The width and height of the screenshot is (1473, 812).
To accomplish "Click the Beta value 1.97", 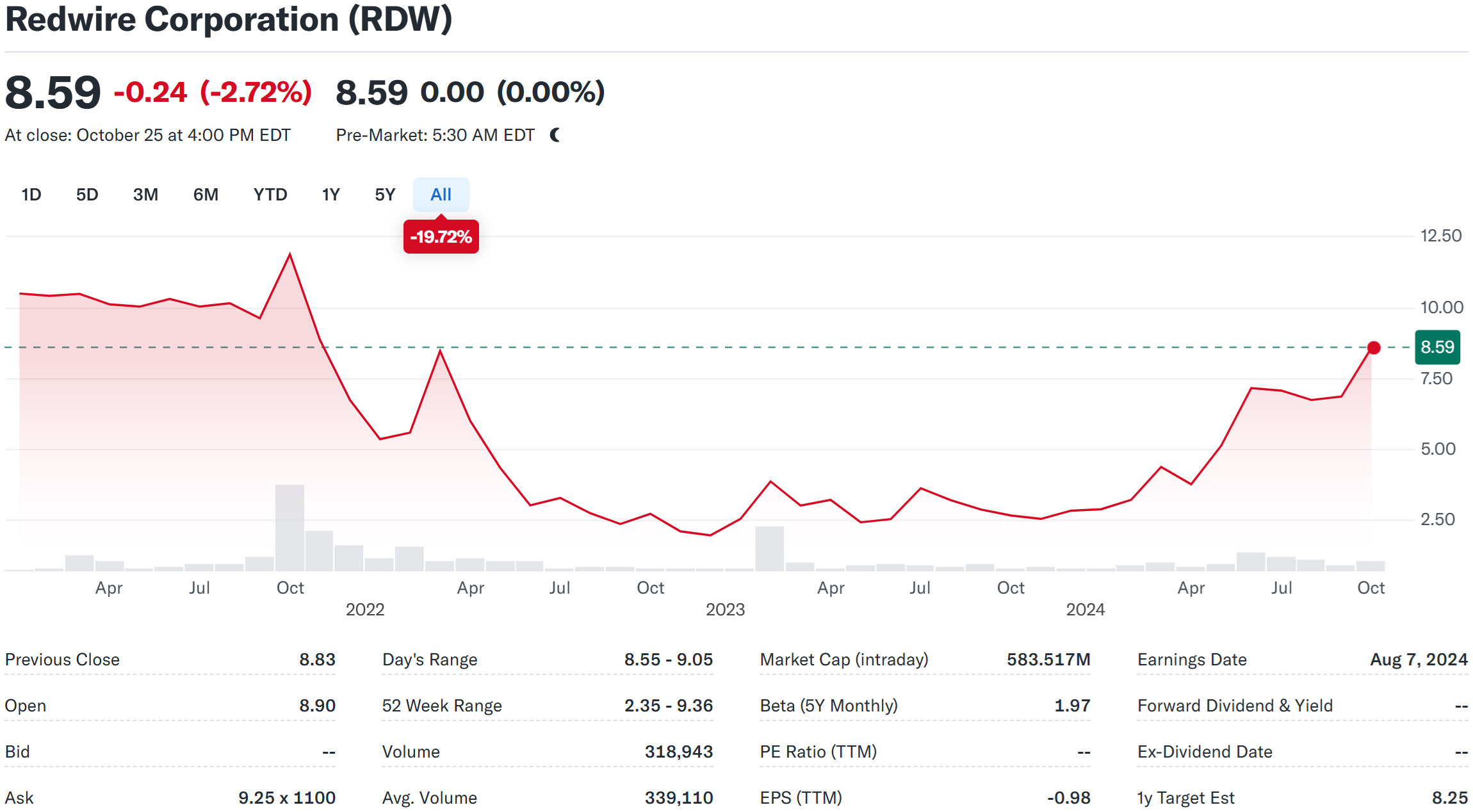I will [x=1072, y=706].
